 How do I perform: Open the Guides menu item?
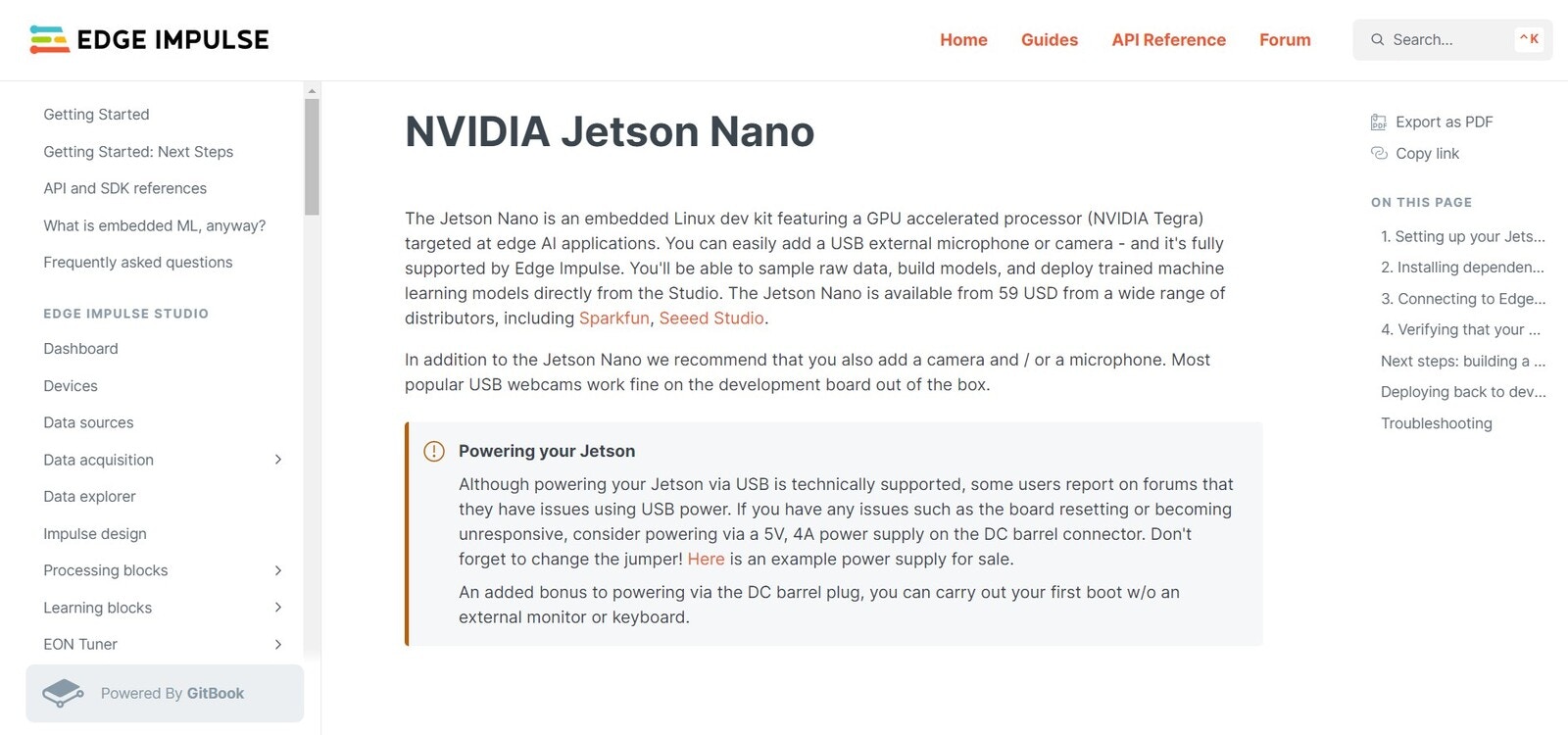coord(1050,40)
